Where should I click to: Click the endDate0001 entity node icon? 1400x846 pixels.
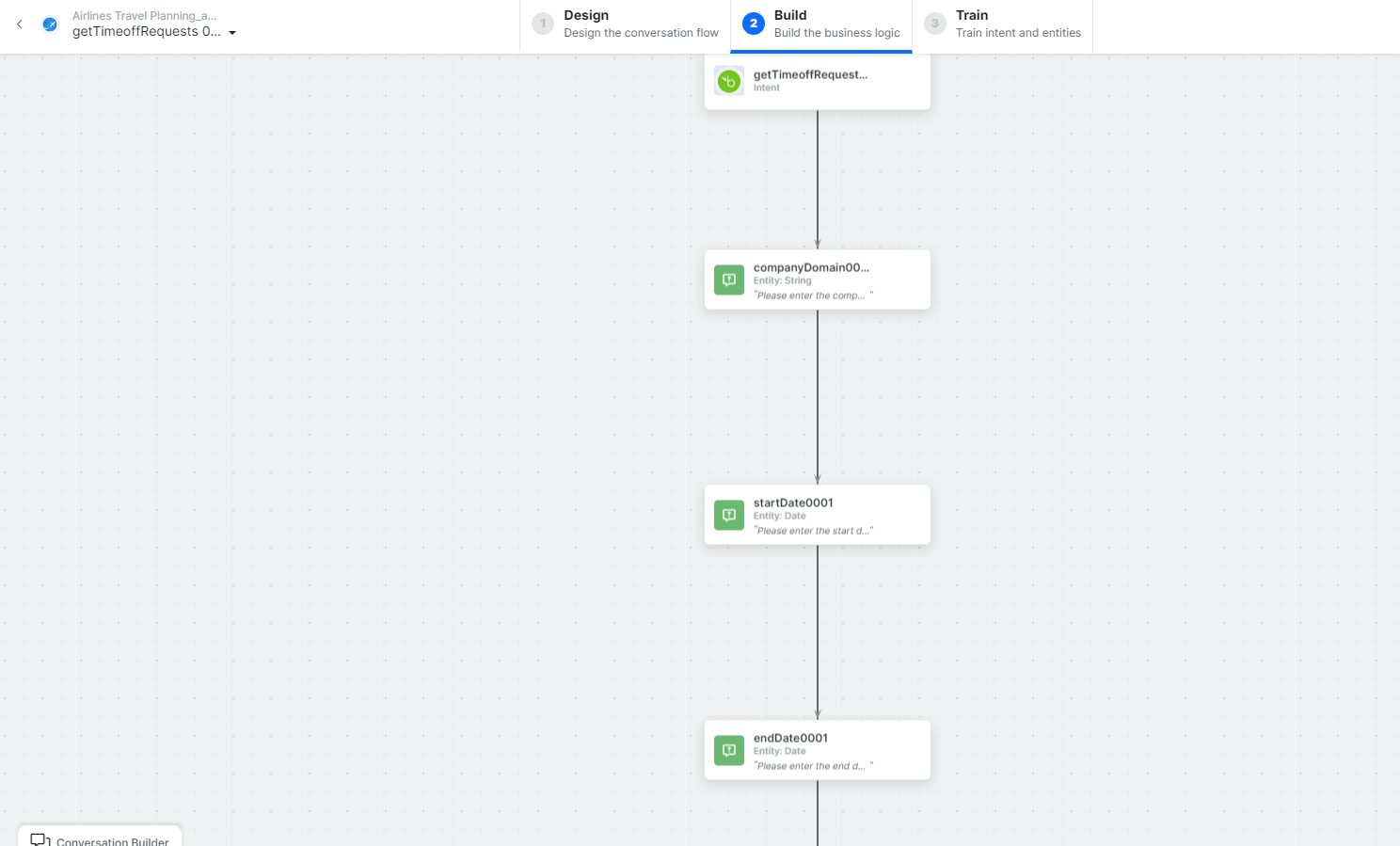729,750
